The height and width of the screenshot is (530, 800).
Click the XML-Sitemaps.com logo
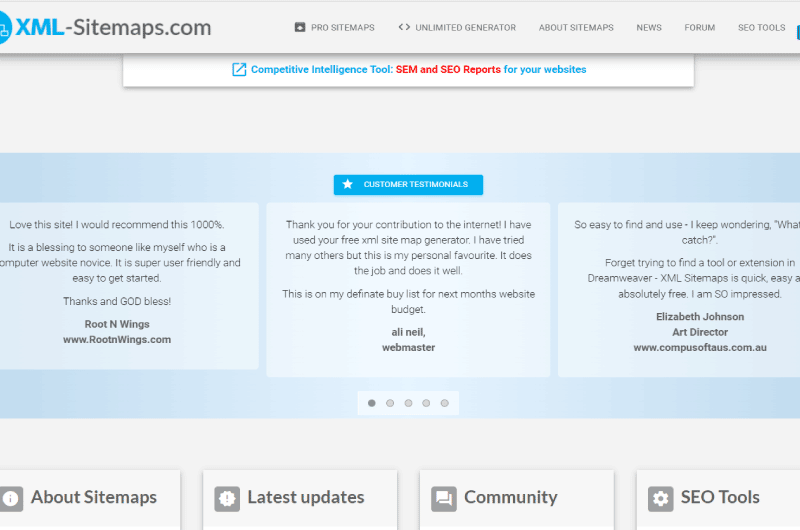105,28
